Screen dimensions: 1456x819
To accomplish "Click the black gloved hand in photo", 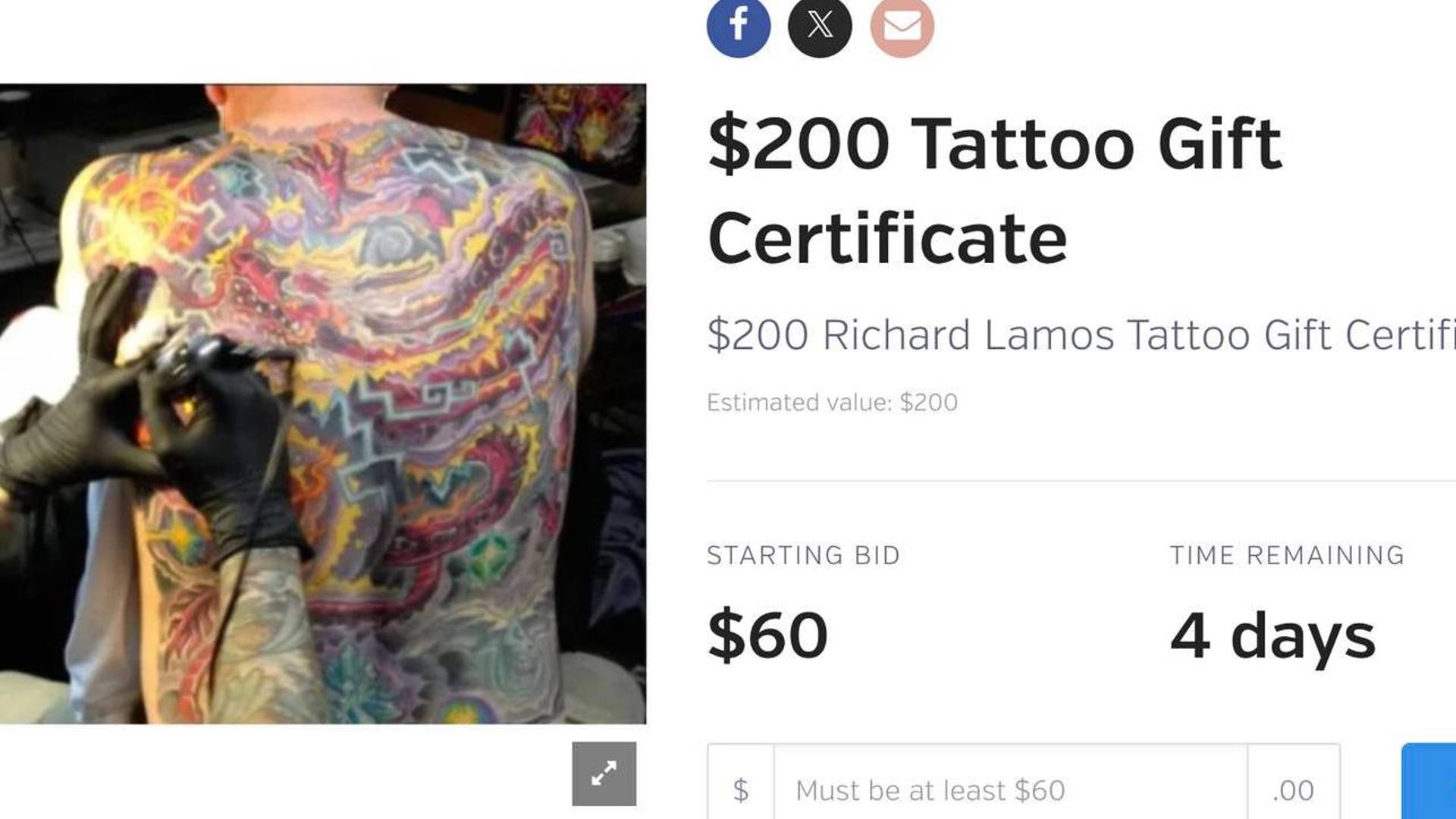I will (x=220, y=447).
